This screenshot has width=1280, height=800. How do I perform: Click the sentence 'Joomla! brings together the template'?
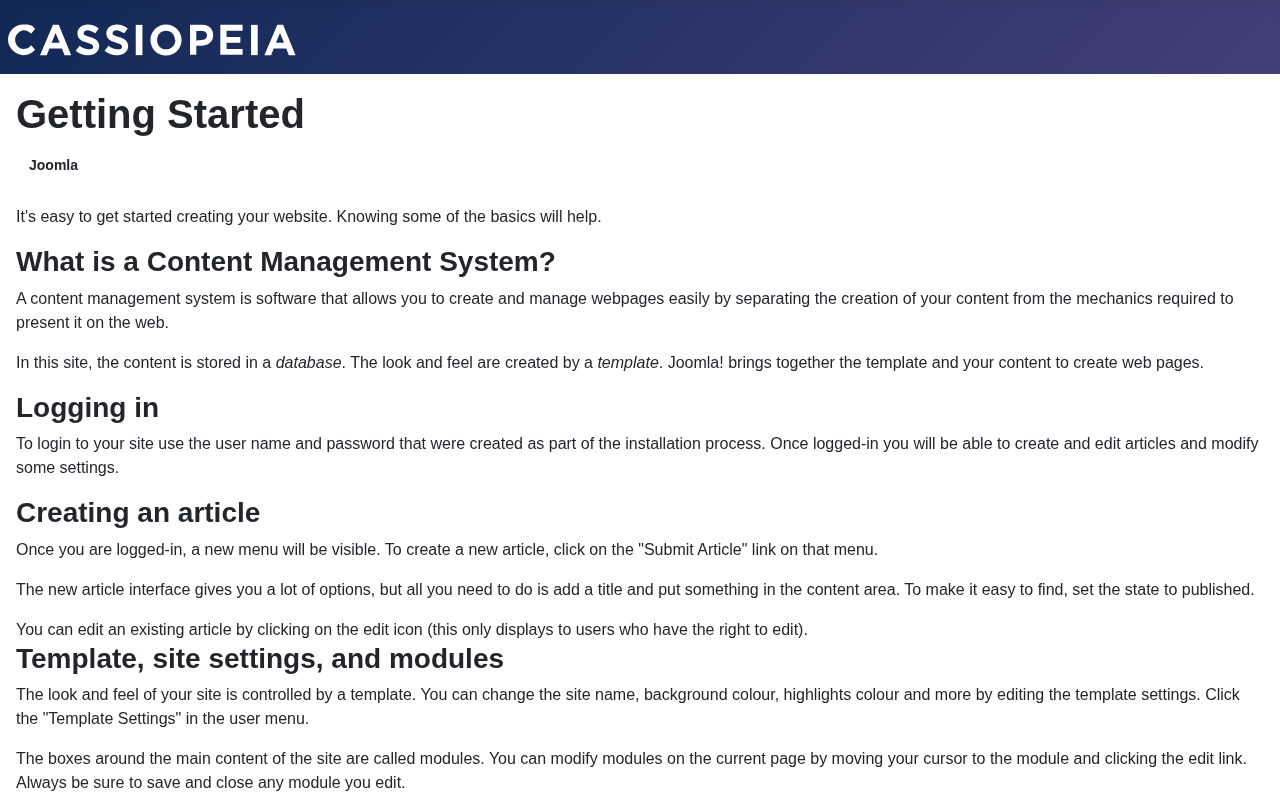point(935,363)
